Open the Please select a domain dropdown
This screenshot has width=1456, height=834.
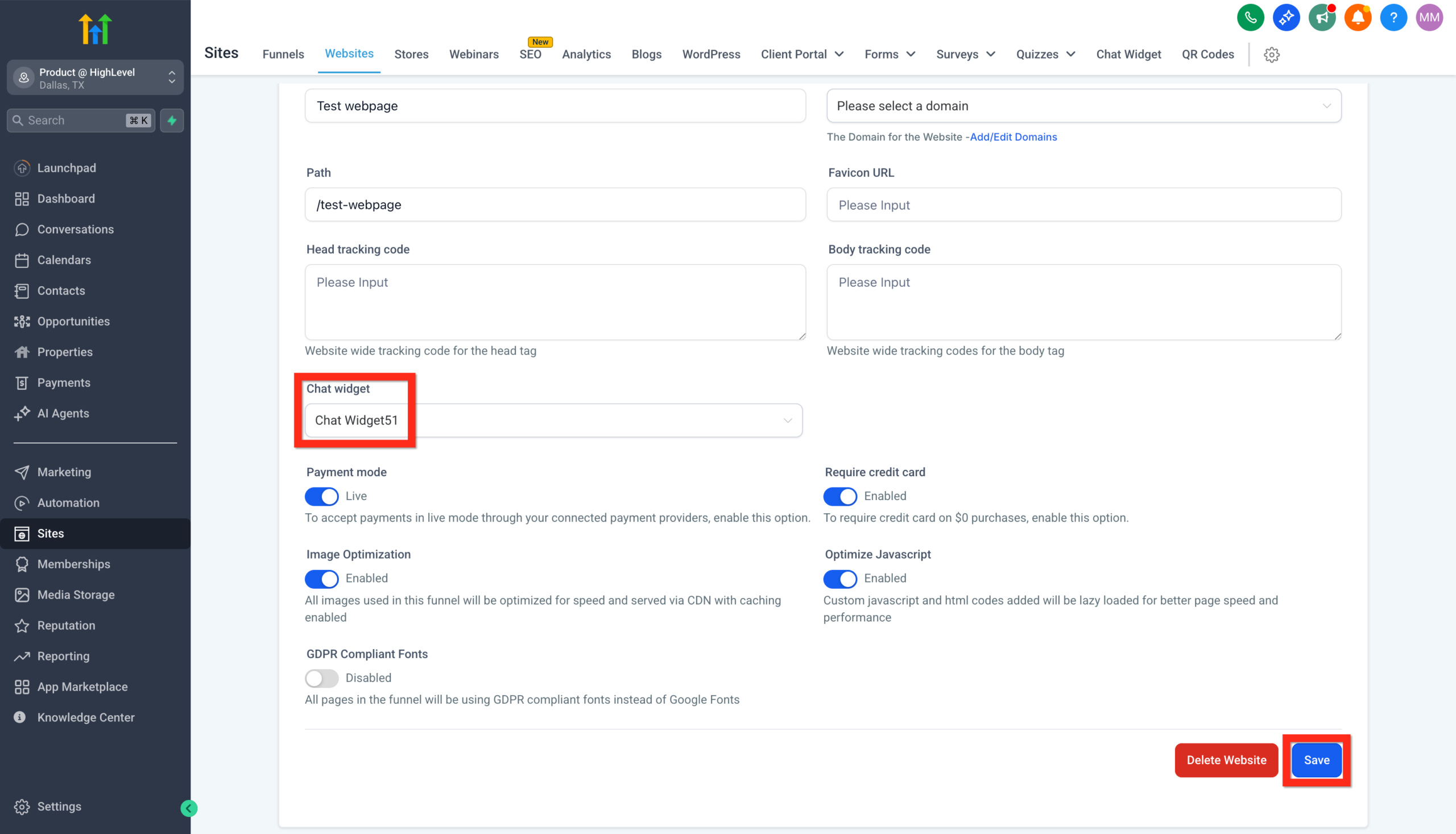[1083, 106]
